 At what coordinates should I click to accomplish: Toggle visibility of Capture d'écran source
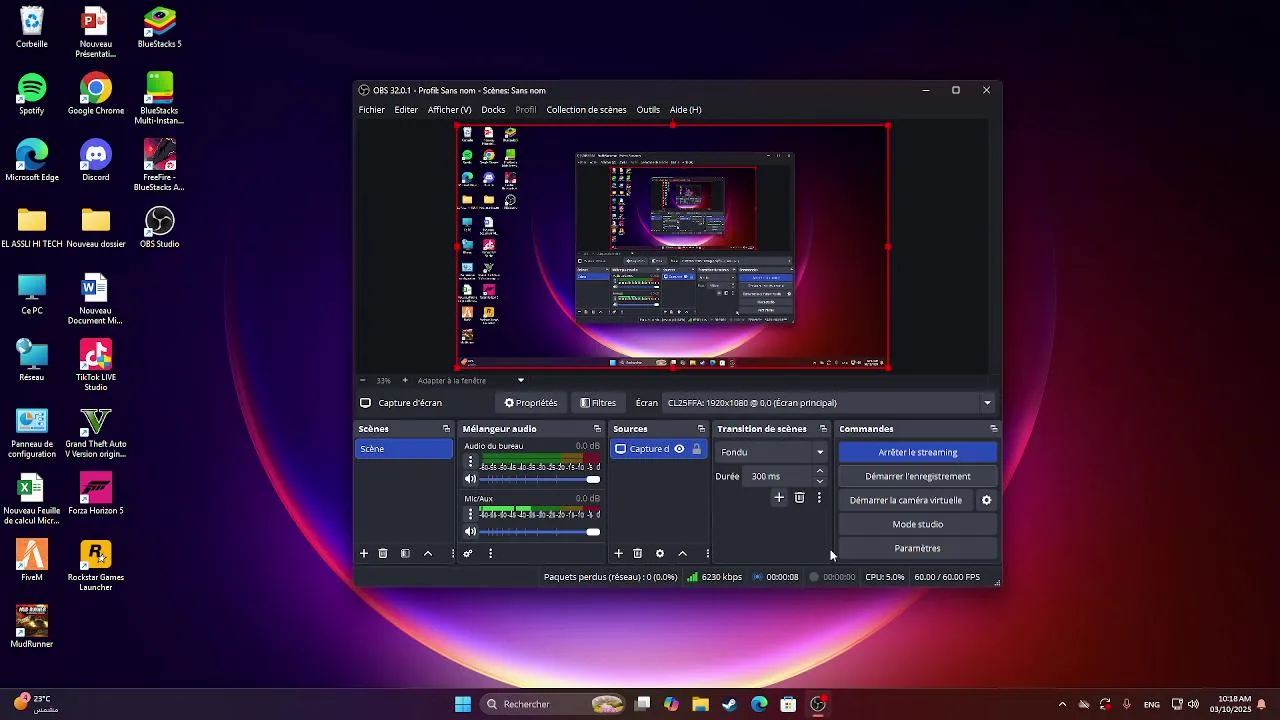click(x=679, y=449)
